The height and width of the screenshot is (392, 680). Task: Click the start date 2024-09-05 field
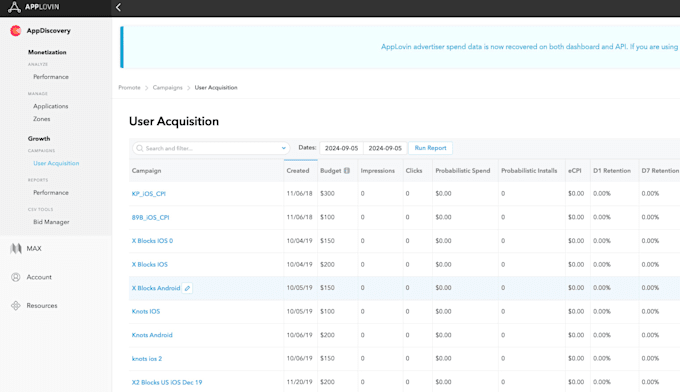tap(342, 148)
